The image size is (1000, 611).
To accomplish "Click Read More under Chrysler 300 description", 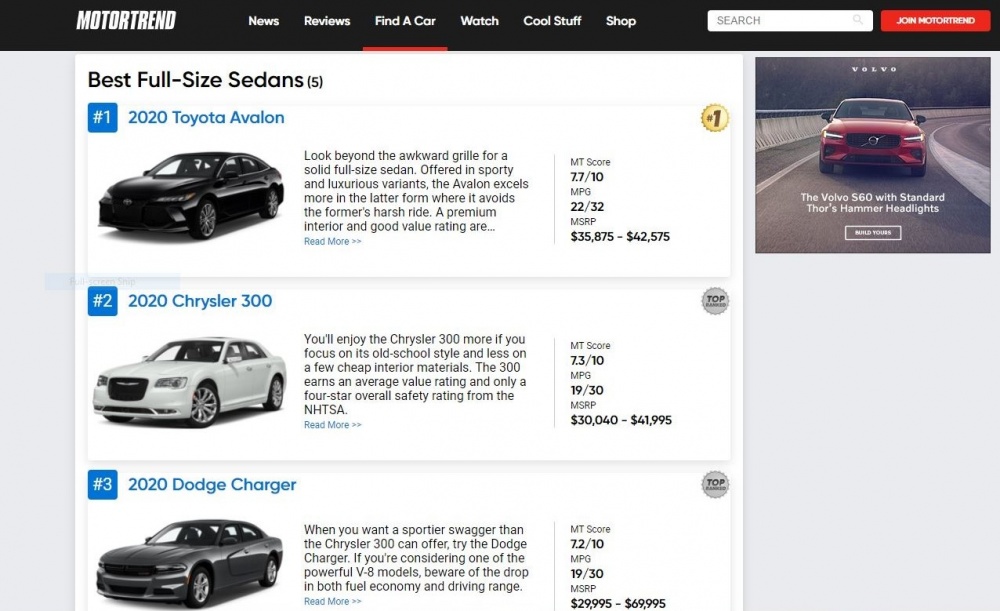I will tap(332, 425).
